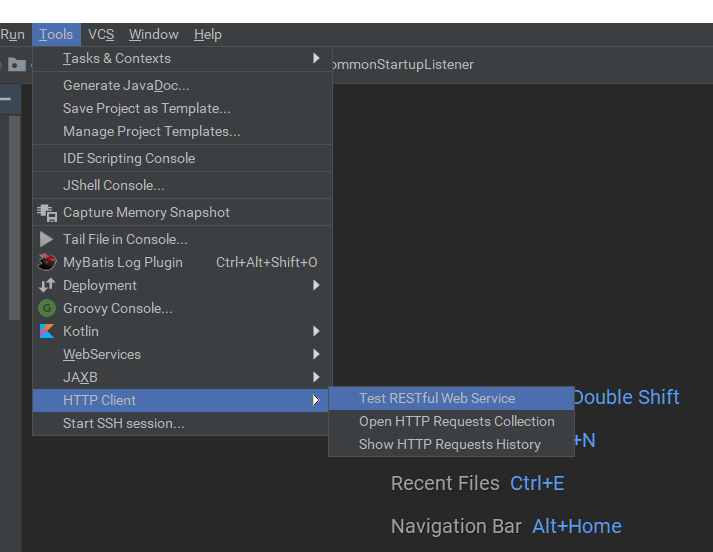The height and width of the screenshot is (552, 713).
Task: Click the Deployment arrows icon
Action: pos(47,285)
